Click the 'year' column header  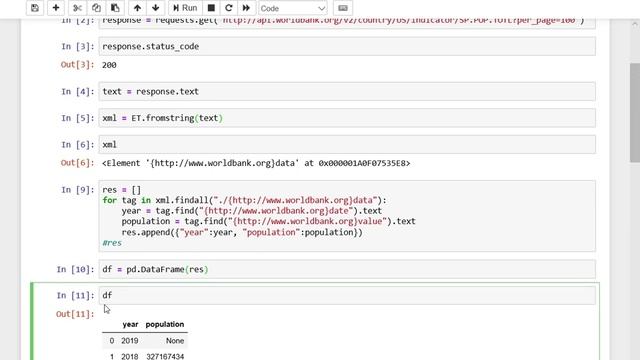(130, 324)
